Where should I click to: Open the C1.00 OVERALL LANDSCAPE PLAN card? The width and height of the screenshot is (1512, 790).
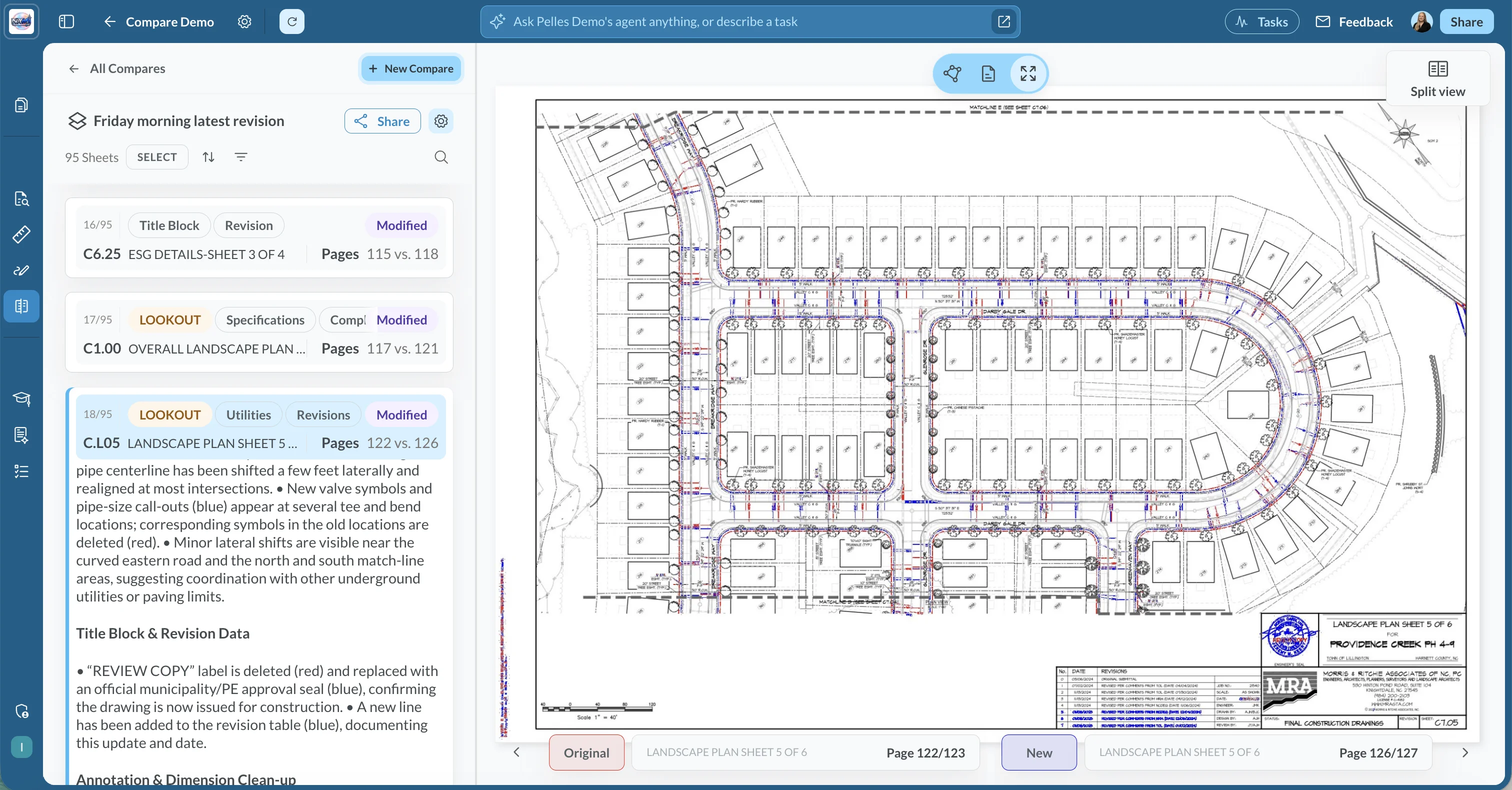click(259, 332)
